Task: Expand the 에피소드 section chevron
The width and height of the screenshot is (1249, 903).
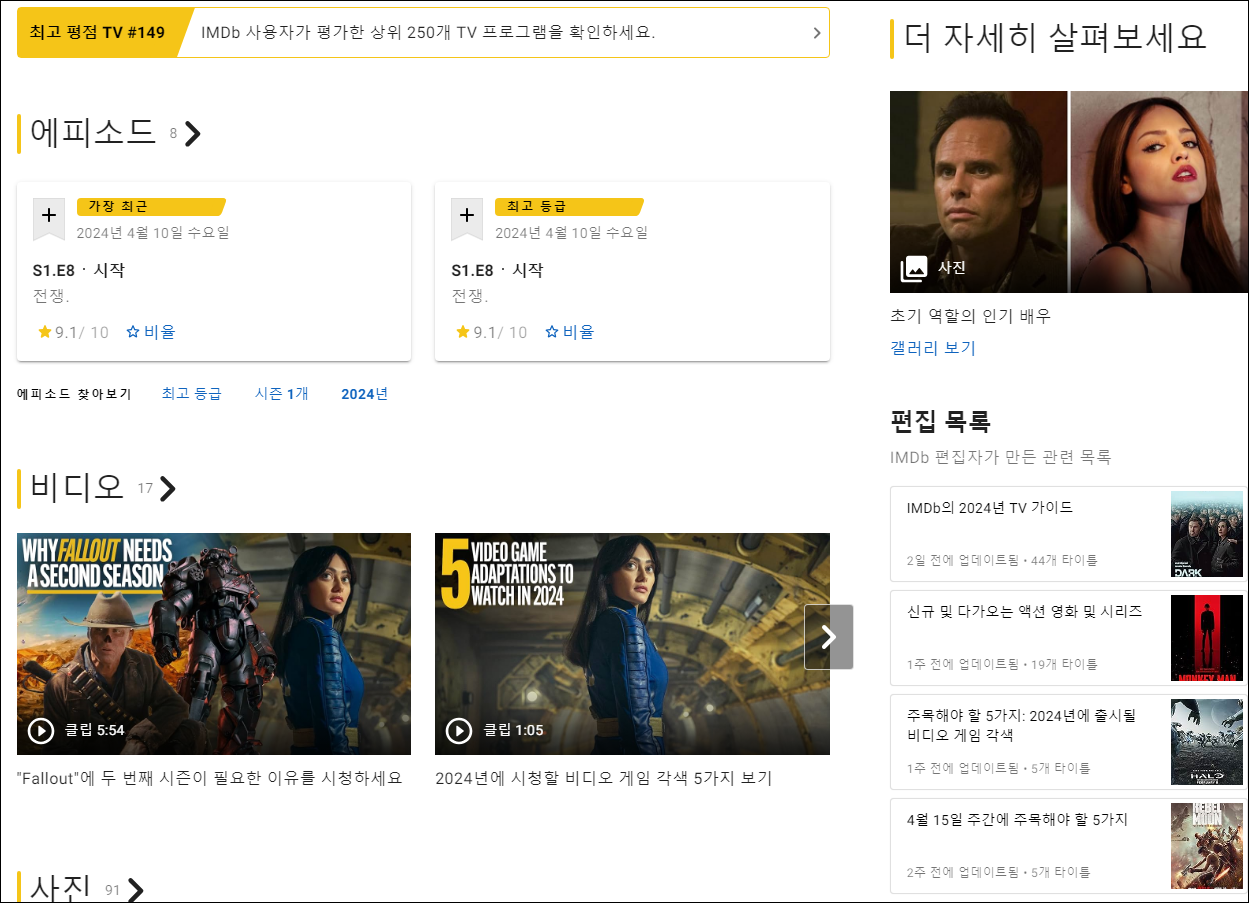Action: pos(193,134)
